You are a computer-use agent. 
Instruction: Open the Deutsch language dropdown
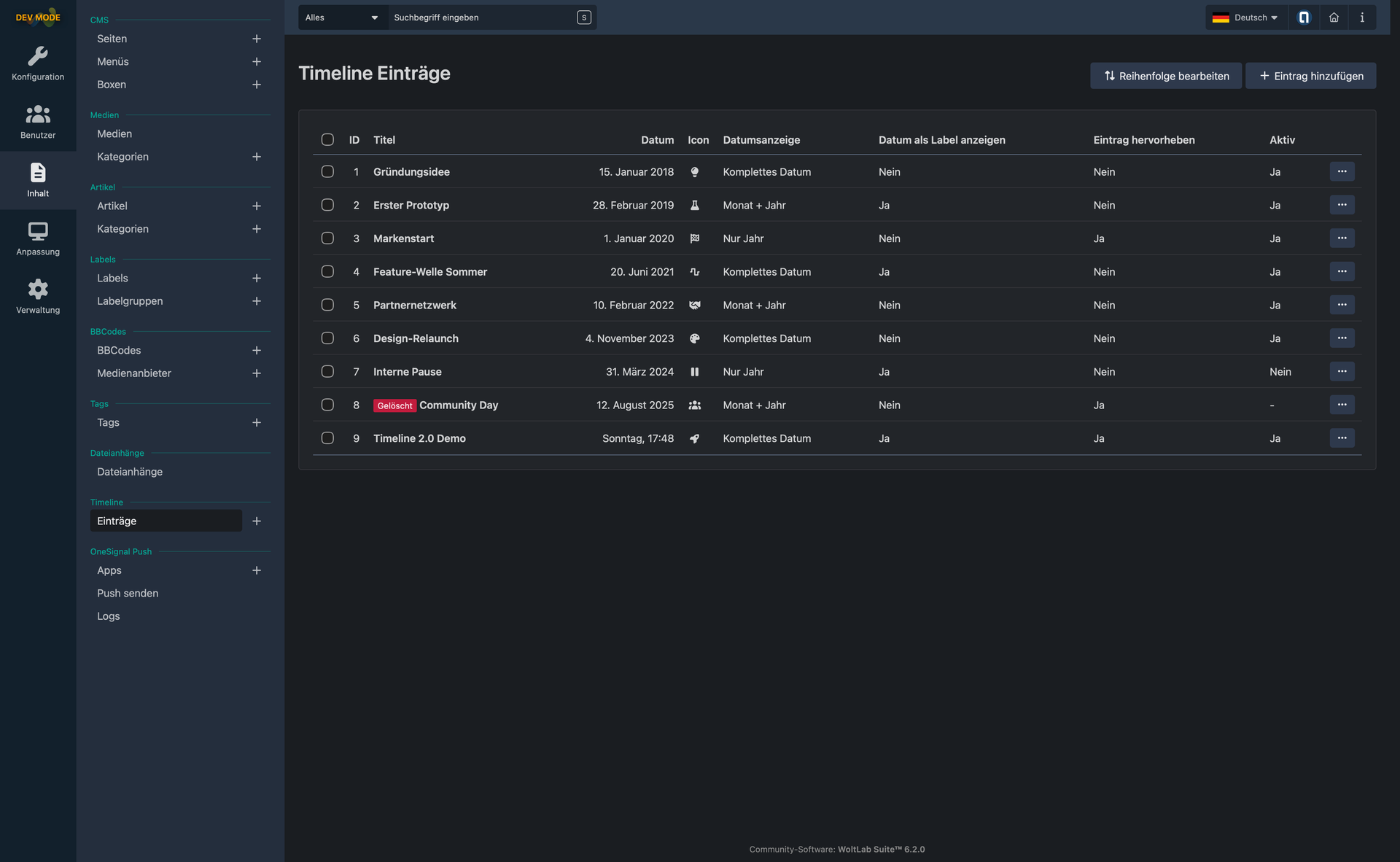point(1245,18)
